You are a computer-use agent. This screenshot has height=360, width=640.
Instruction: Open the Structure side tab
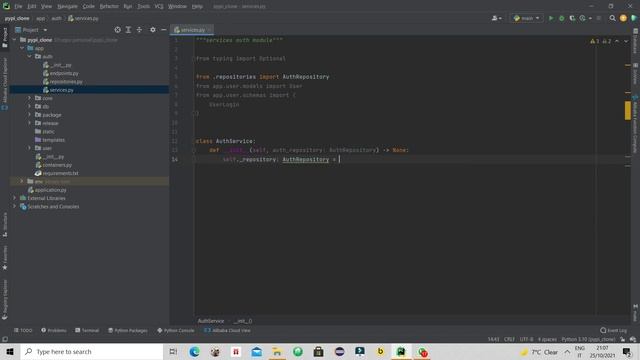[4, 225]
